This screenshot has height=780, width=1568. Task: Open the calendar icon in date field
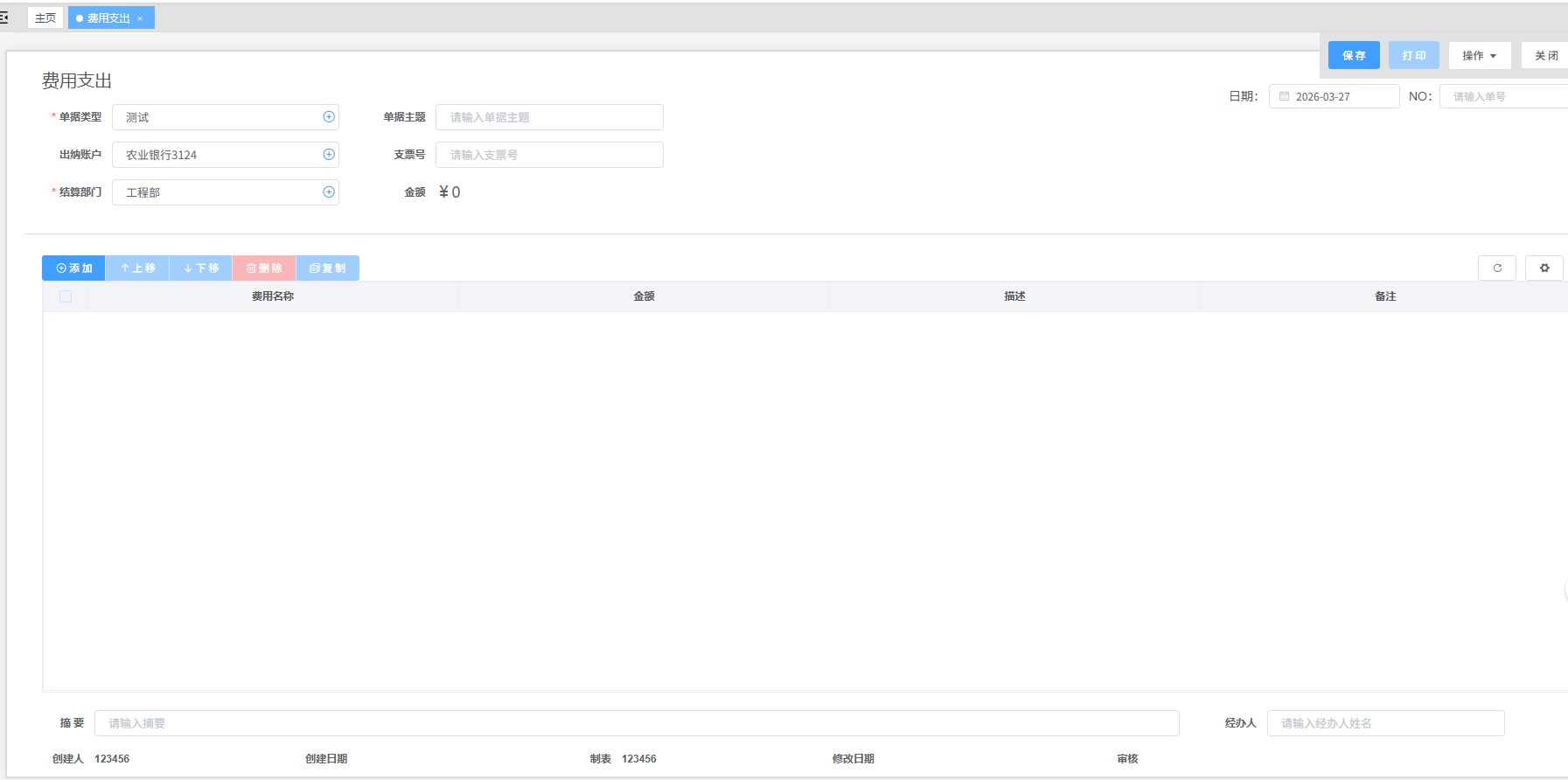pyautogui.click(x=1284, y=96)
